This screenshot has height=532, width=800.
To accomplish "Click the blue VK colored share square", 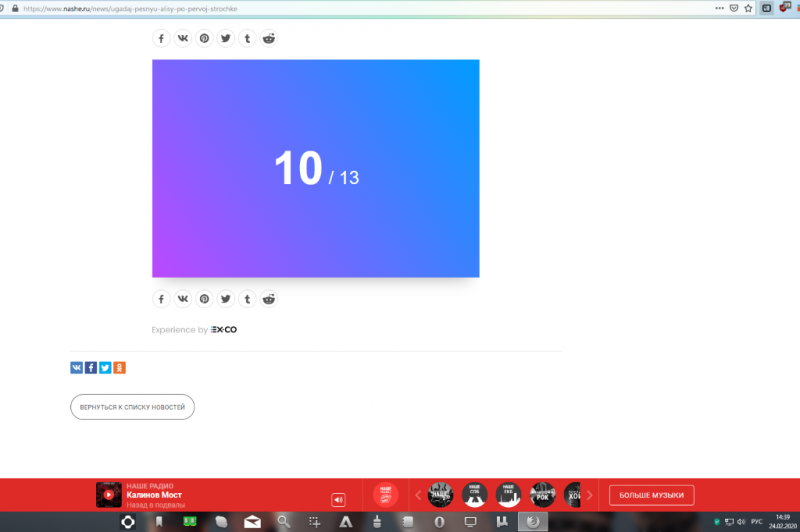I will tap(76, 368).
